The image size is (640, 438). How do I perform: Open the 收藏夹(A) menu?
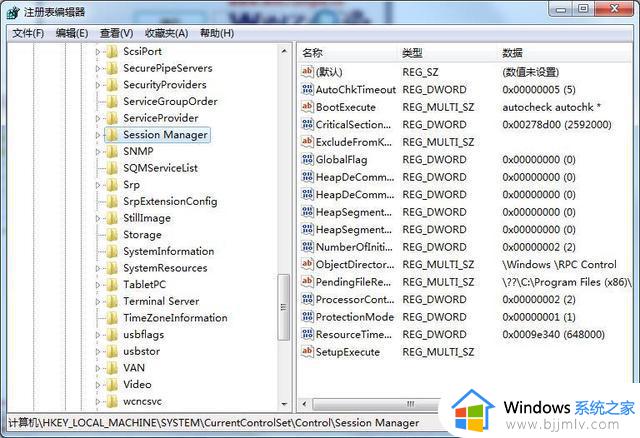click(167, 33)
